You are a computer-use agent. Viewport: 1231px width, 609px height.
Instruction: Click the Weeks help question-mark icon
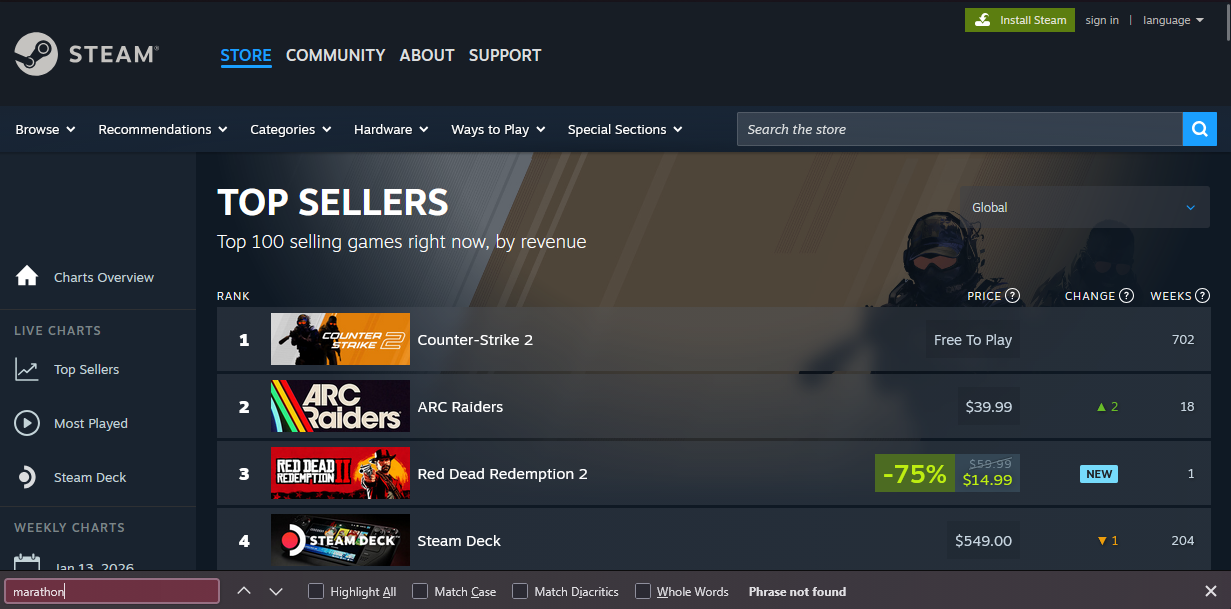[x=1203, y=295]
